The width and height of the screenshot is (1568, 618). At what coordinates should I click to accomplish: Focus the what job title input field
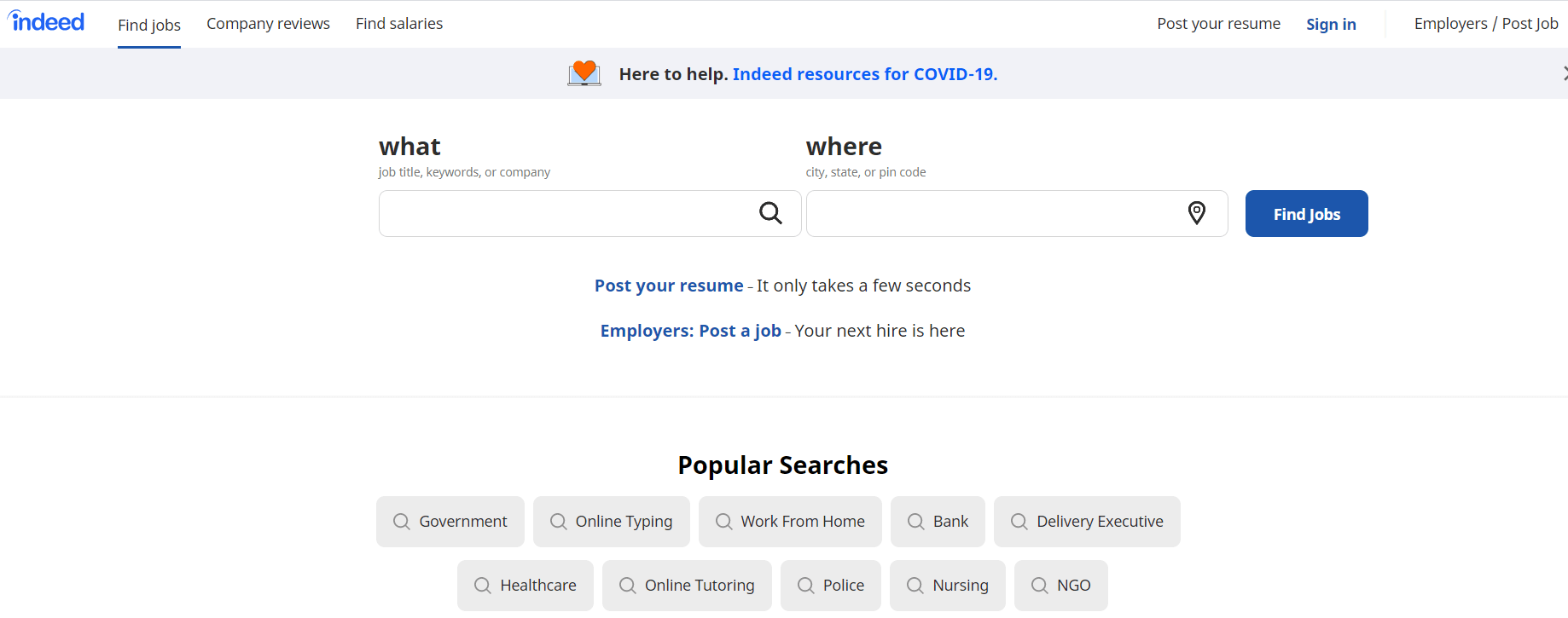(589, 213)
